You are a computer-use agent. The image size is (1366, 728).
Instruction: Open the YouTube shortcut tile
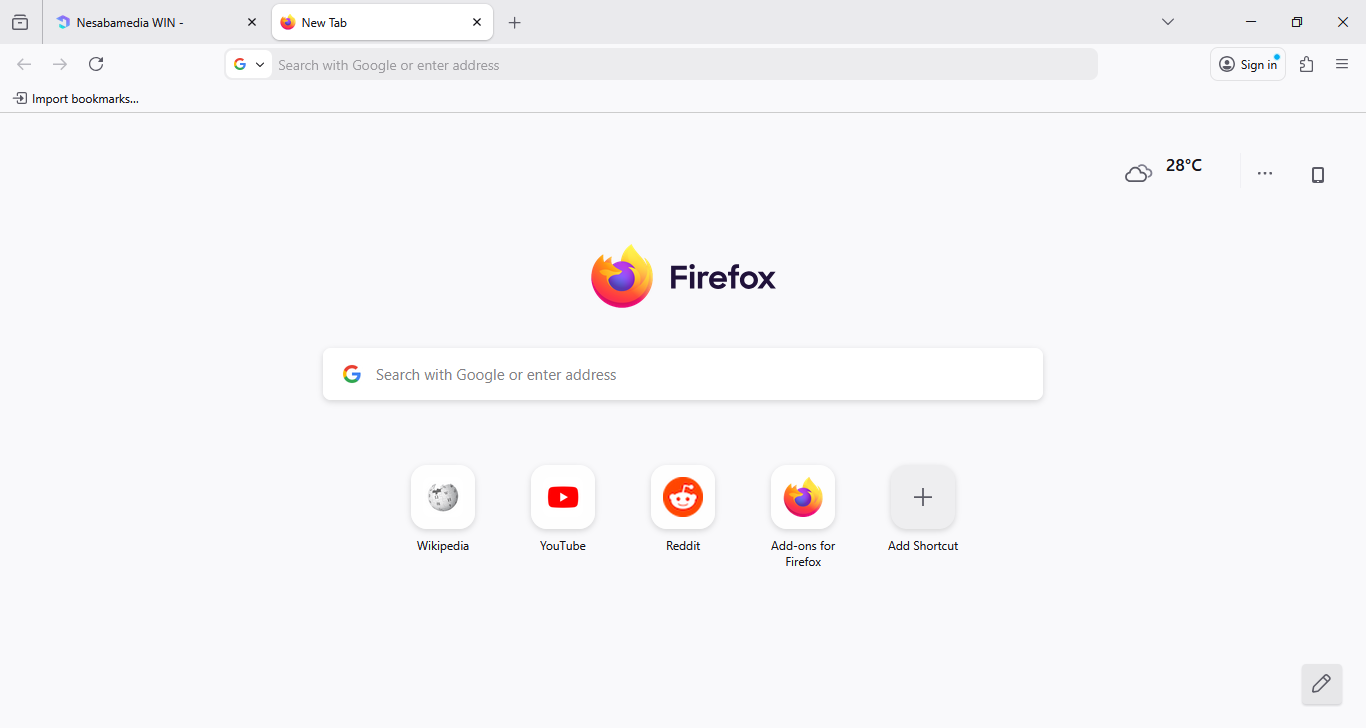563,497
